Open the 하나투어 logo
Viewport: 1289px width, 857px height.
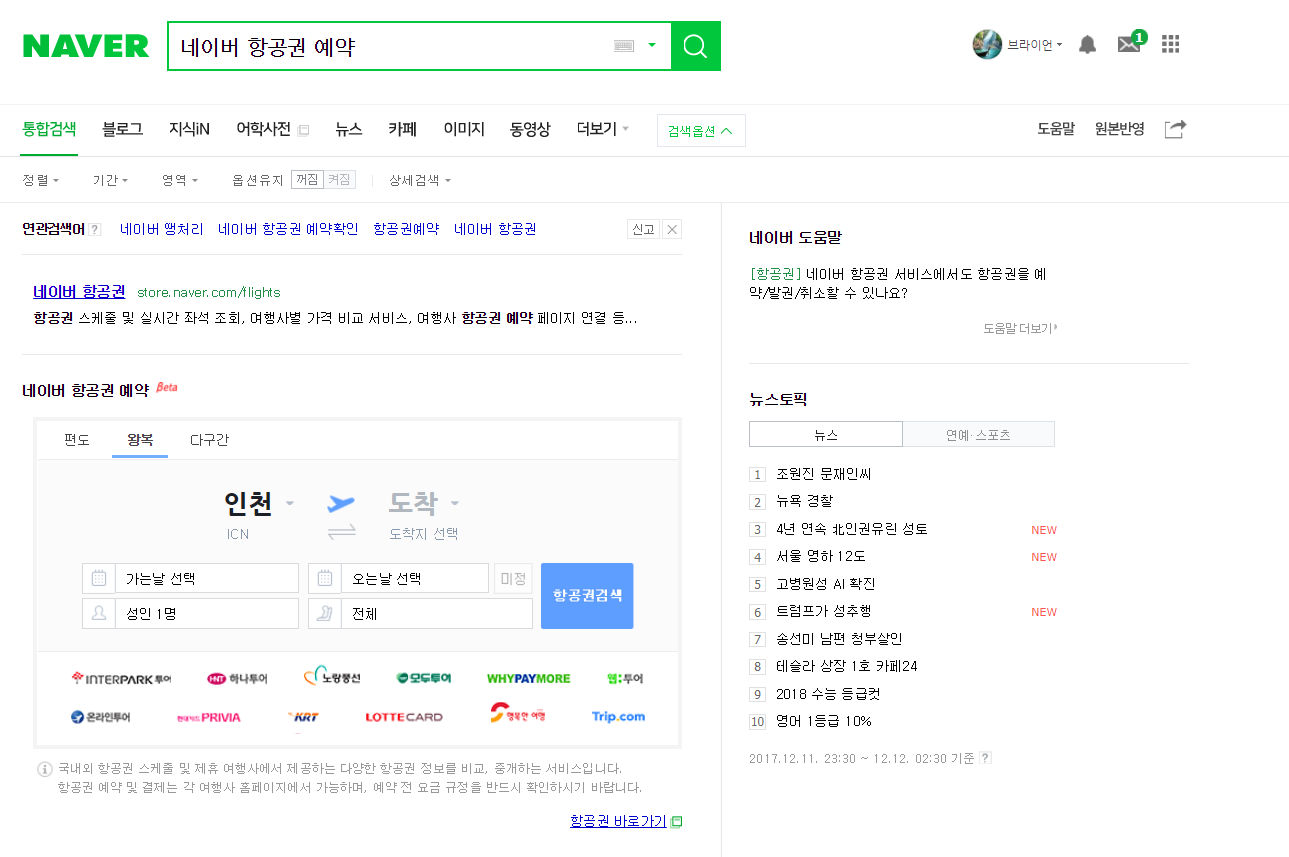click(x=237, y=678)
